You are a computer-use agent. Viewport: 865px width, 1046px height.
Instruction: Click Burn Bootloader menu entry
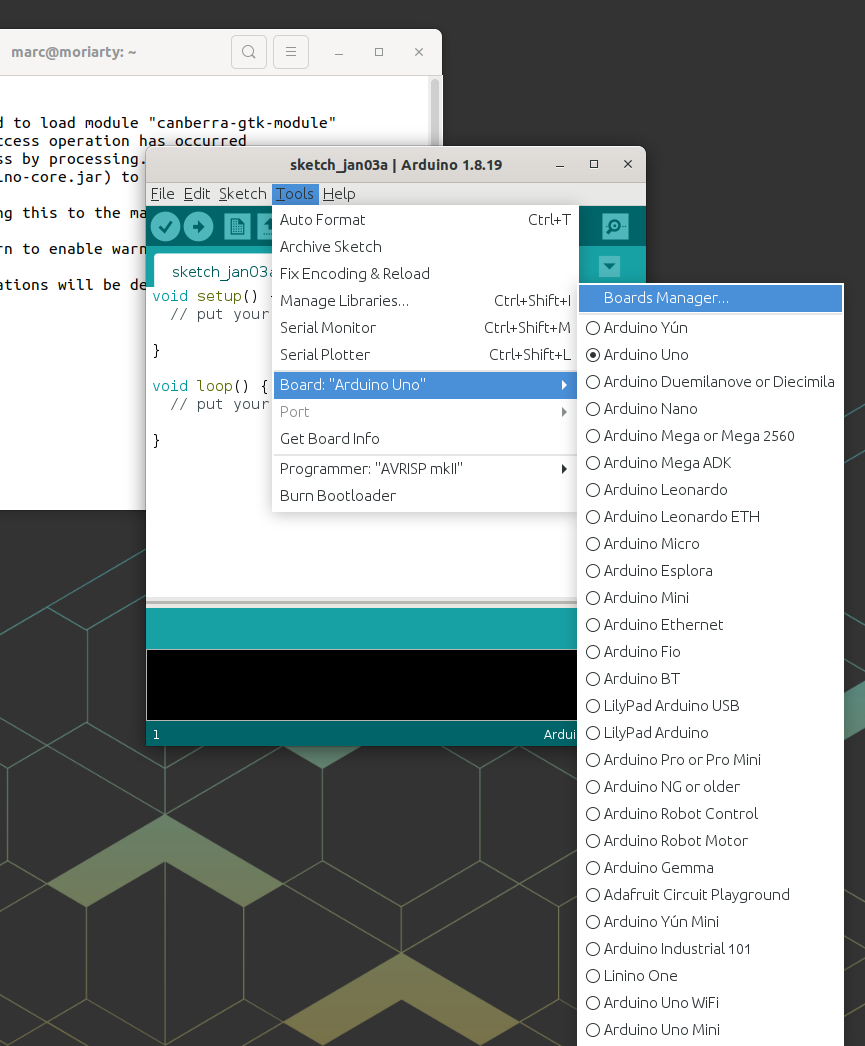425,496
